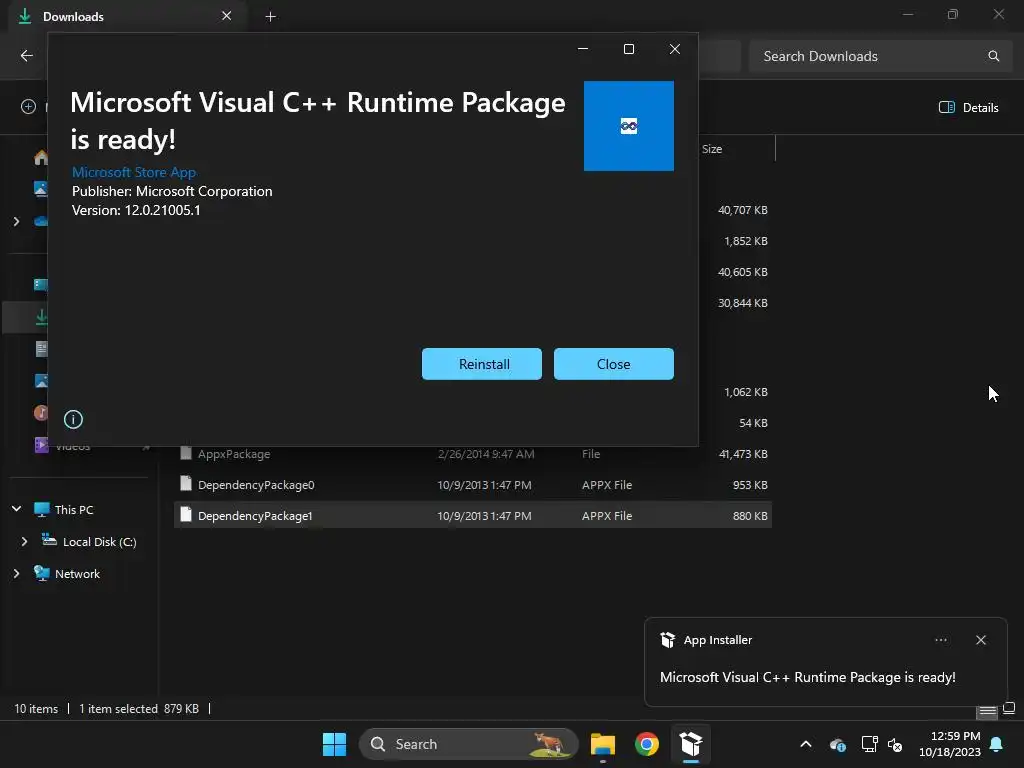Viewport: 1024px width, 768px height.
Task: Click the info icon in the installer dialog
Action: click(73, 419)
